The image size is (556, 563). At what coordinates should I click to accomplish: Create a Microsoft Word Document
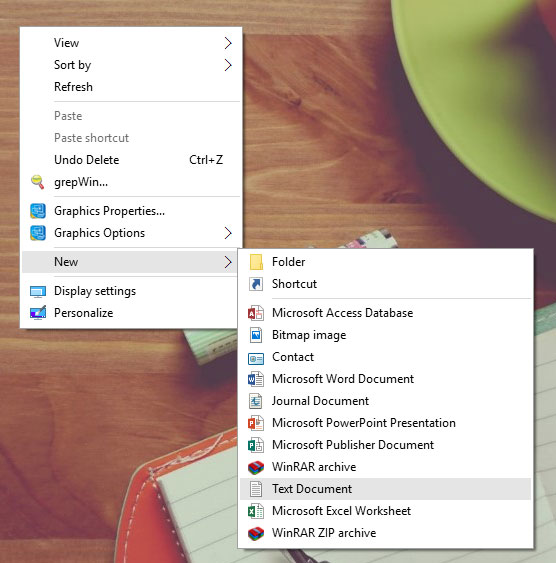pyautogui.click(x=386, y=379)
